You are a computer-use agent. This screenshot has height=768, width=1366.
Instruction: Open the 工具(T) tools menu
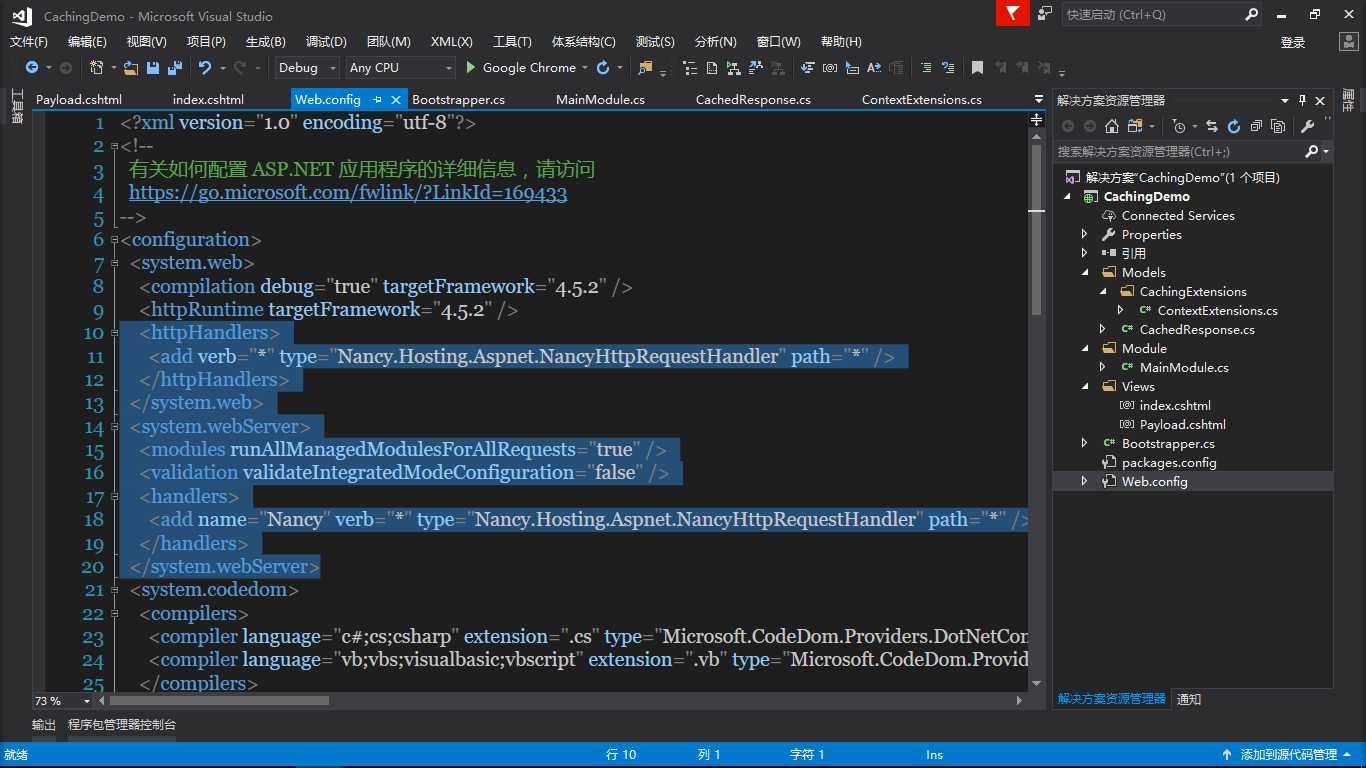point(512,42)
